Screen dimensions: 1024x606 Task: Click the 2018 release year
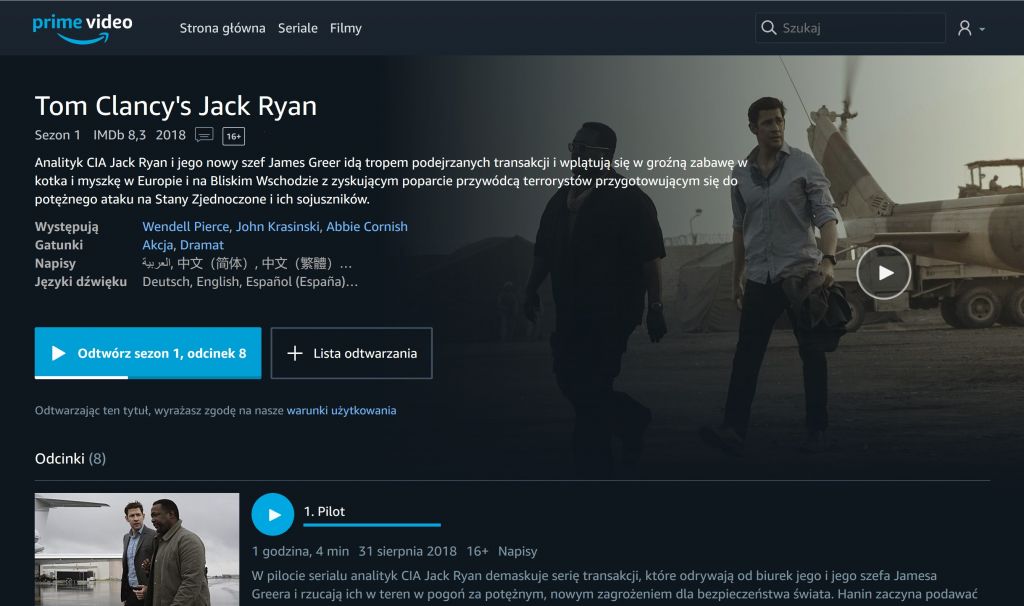tap(170, 135)
